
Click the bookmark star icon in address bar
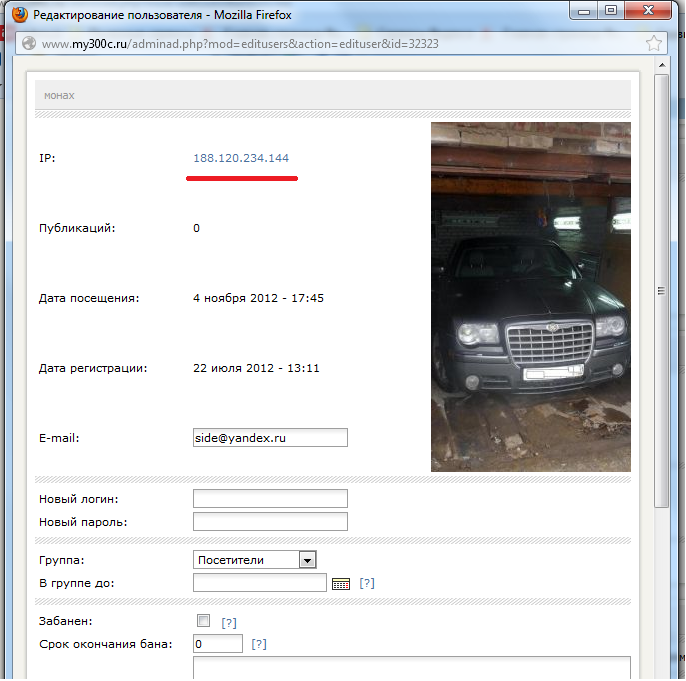tap(654, 43)
